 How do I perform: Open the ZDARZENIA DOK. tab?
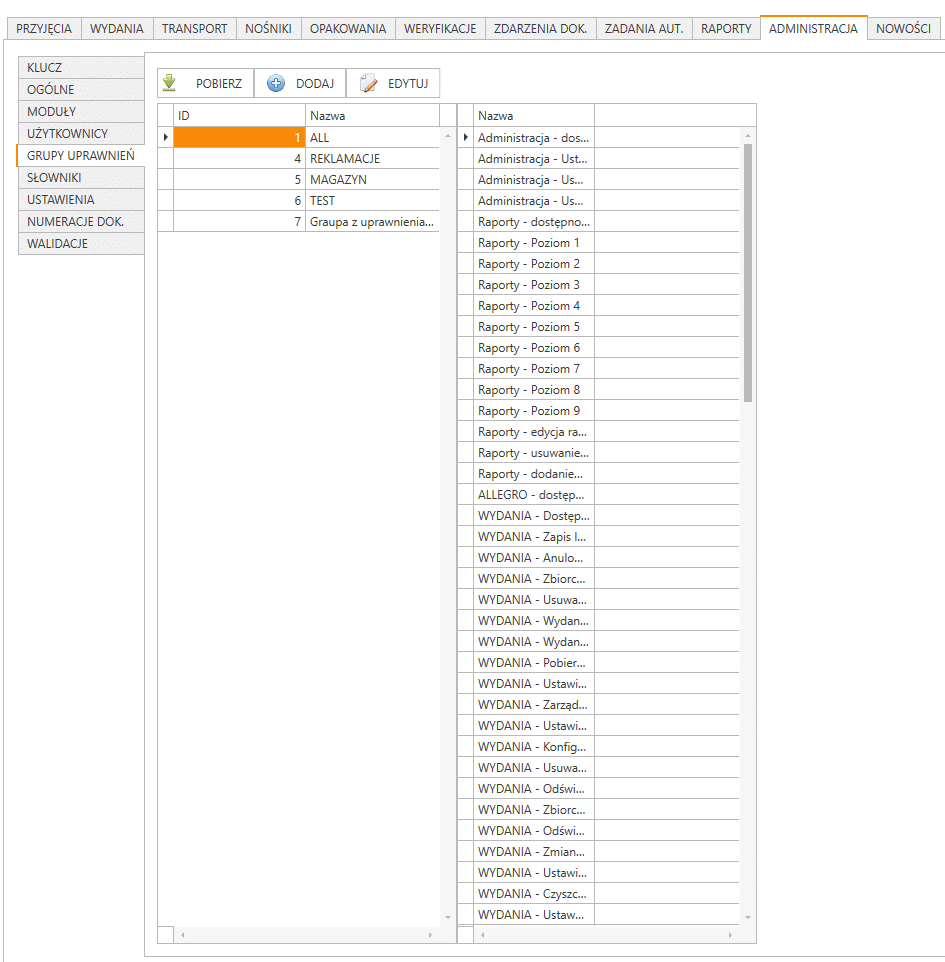pyautogui.click(x=541, y=28)
